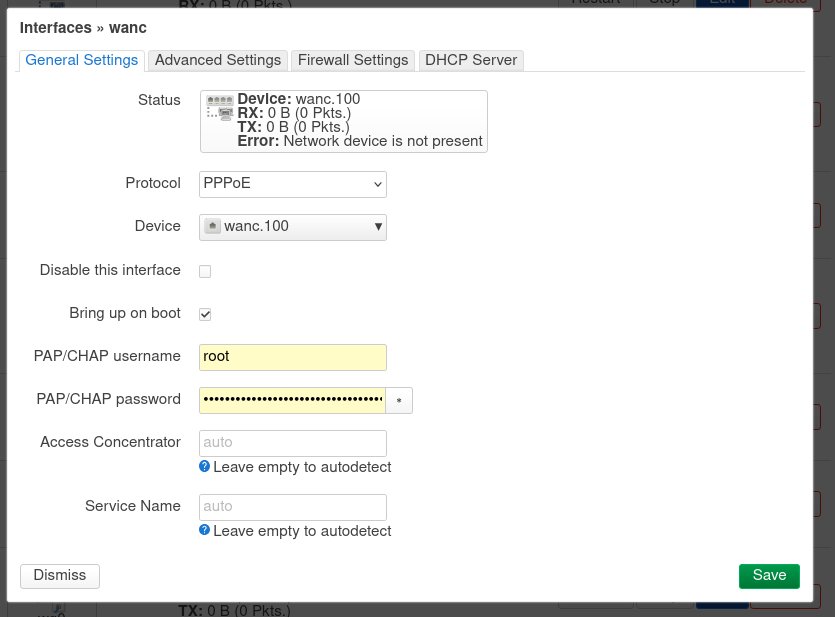This screenshot has height=617, width=835.
Task: Click the Access Concentrator input field
Action: click(293, 443)
